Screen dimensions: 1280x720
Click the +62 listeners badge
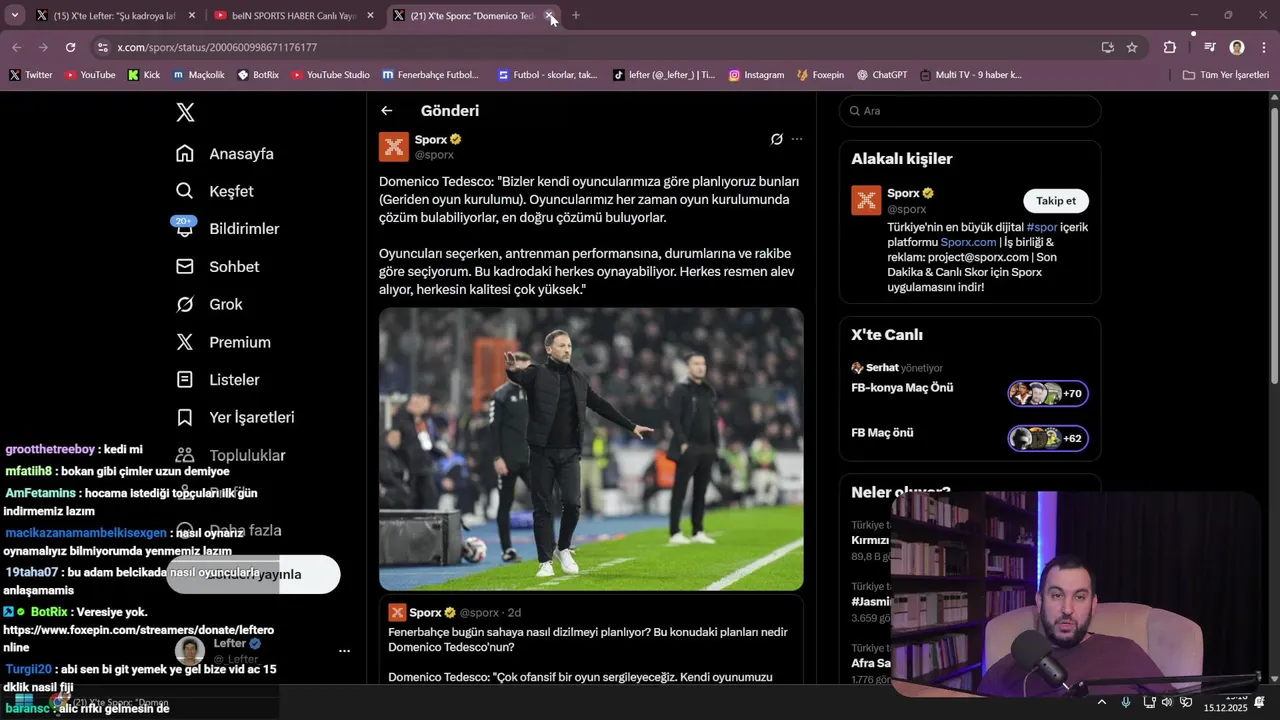(1048, 439)
